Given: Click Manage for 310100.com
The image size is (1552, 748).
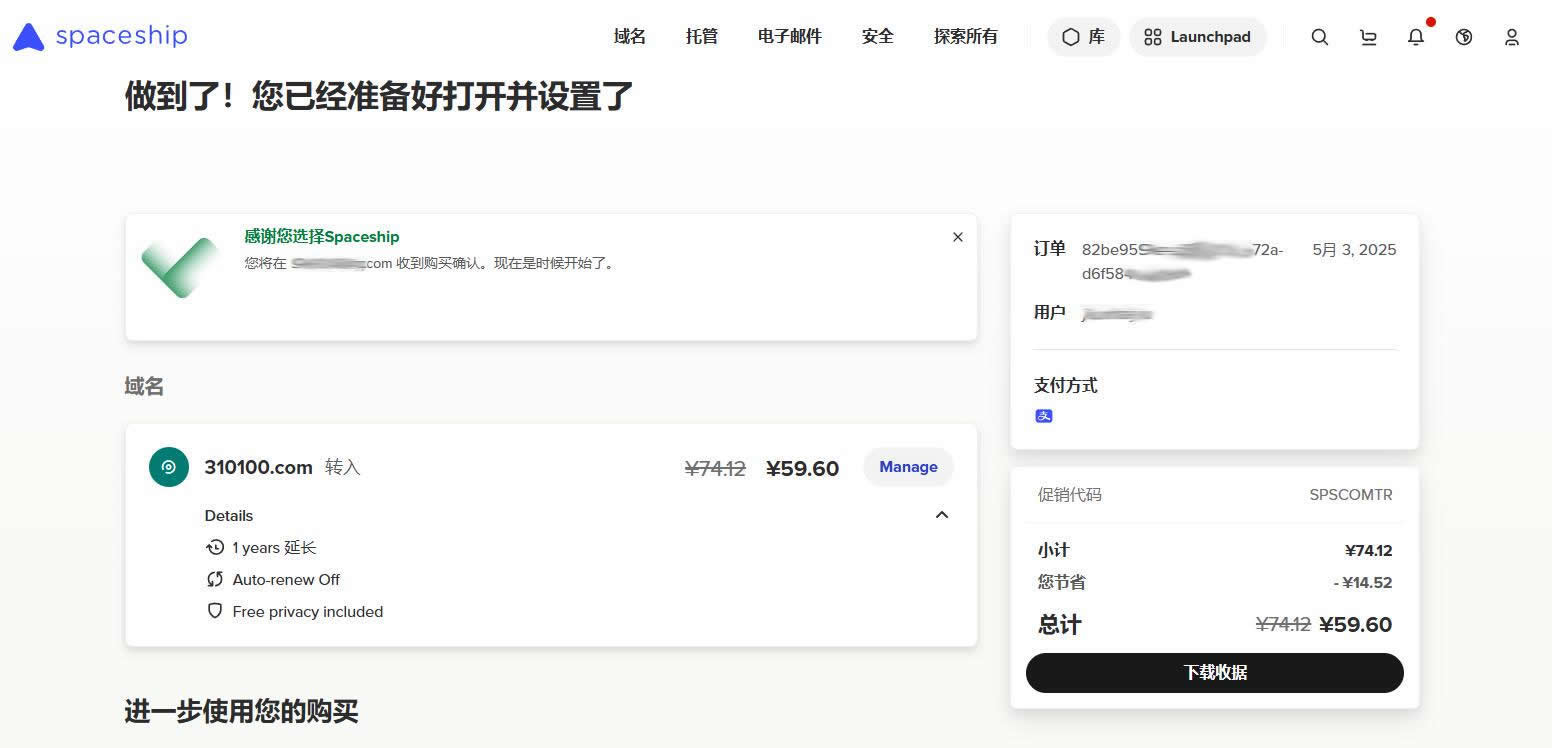Looking at the screenshot, I should [908, 467].
